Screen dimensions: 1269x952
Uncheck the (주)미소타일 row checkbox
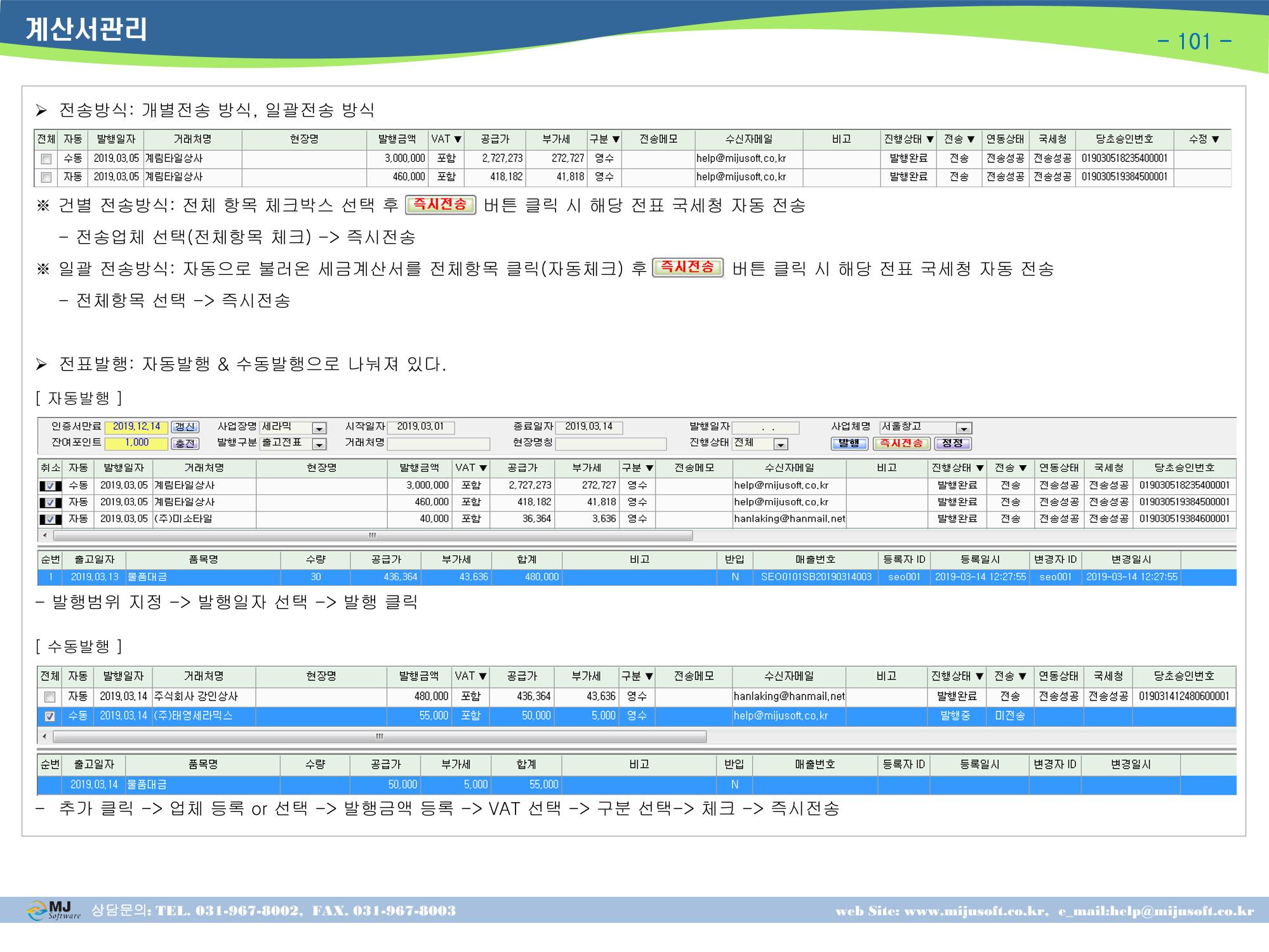pos(50,519)
